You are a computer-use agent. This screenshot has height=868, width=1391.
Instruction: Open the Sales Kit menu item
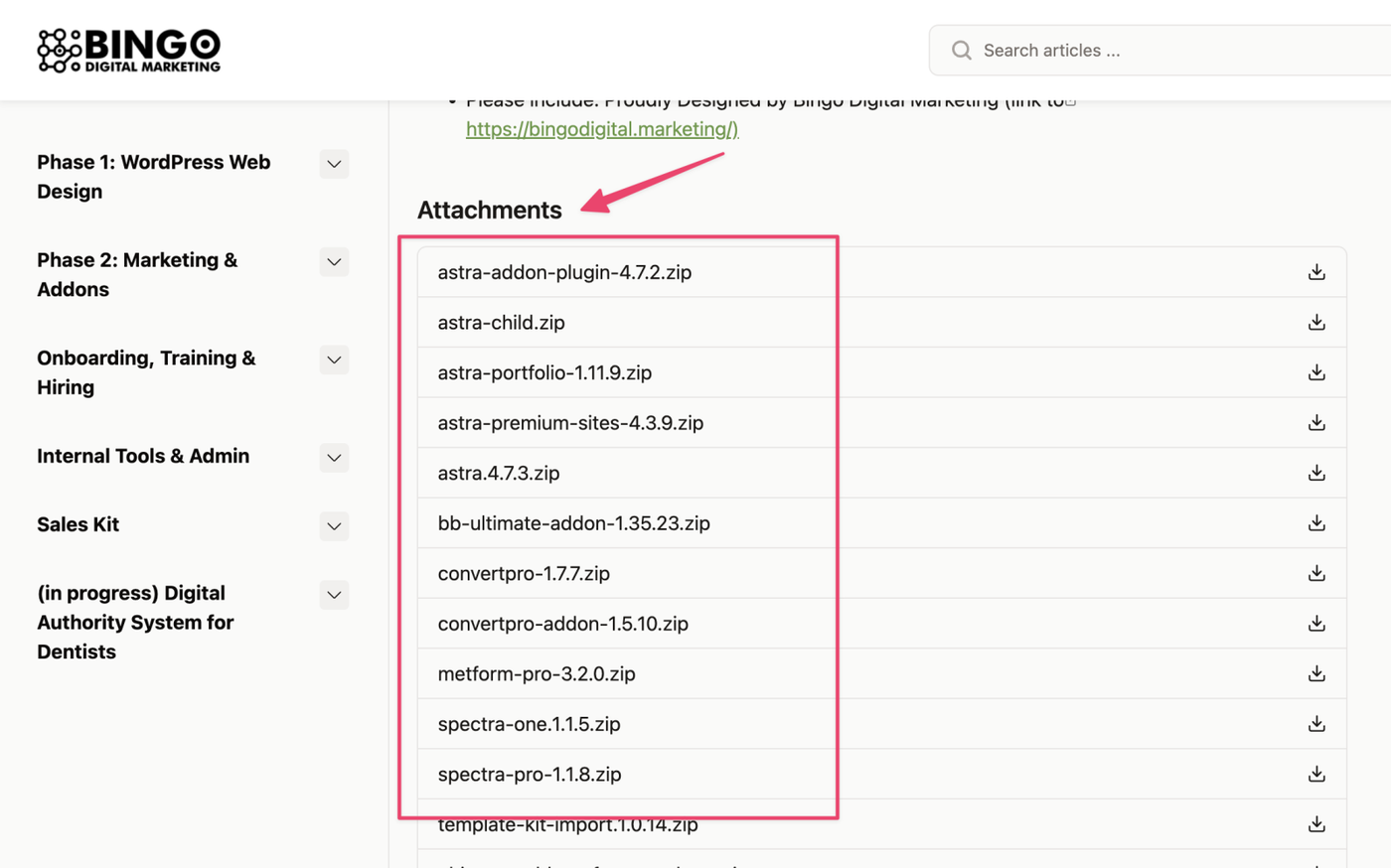point(77,524)
